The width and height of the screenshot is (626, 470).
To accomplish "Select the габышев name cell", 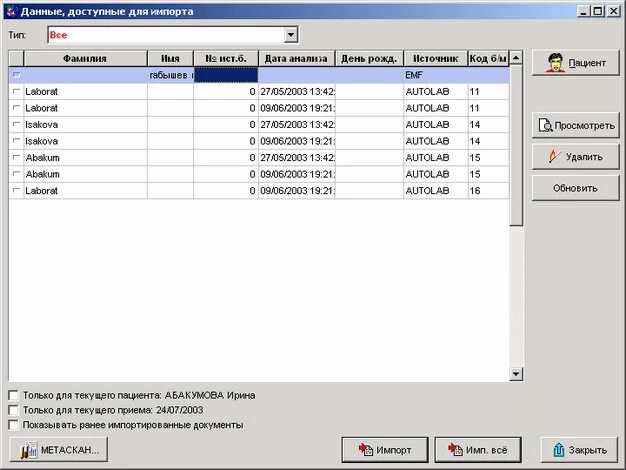I will pos(170,75).
